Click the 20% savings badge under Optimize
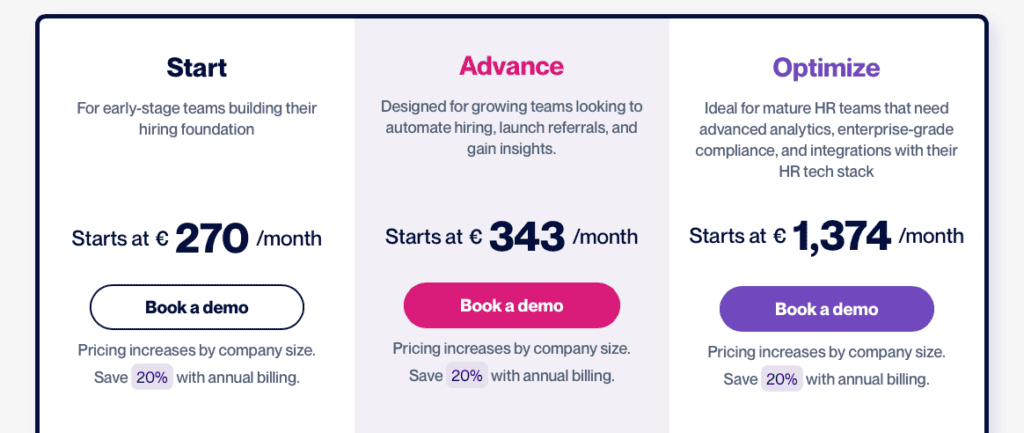This screenshot has width=1024, height=433. 781,379
